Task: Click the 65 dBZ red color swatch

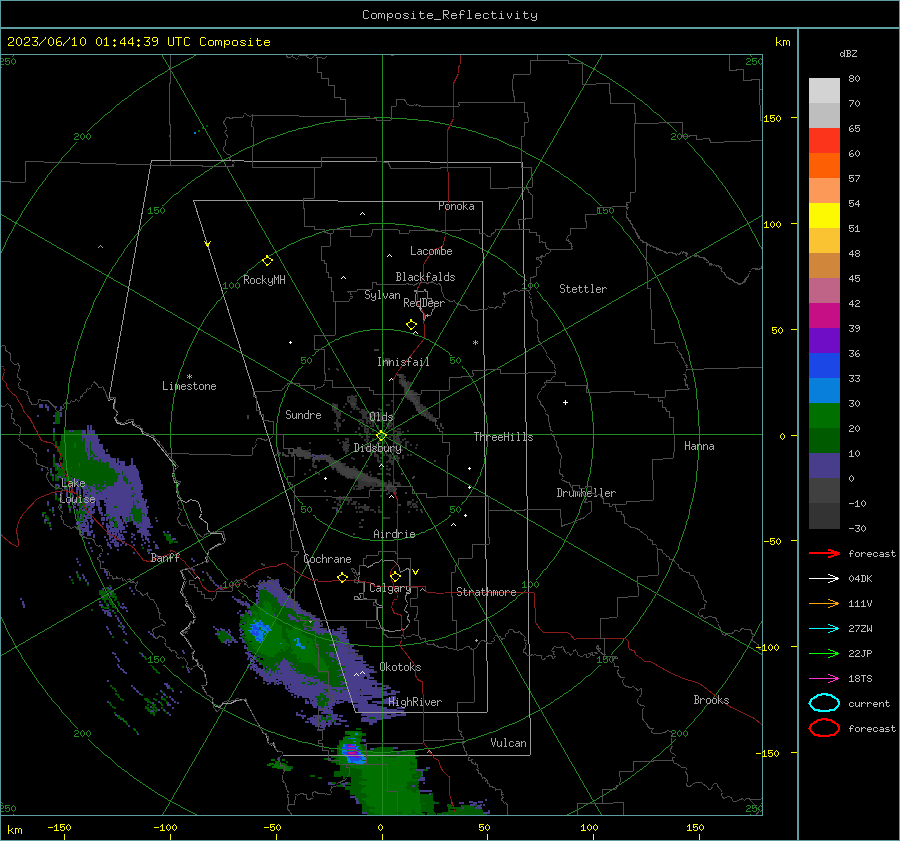Action: pyautogui.click(x=824, y=141)
